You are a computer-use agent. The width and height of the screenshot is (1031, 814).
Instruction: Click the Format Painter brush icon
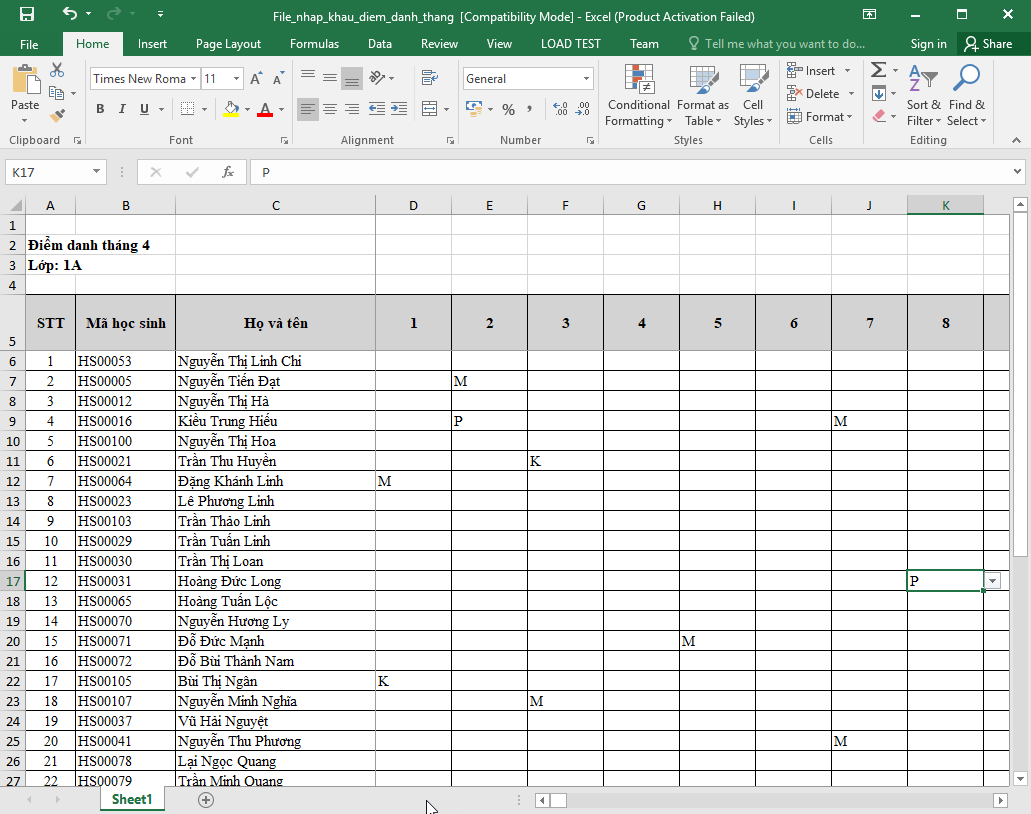[57, 116]
